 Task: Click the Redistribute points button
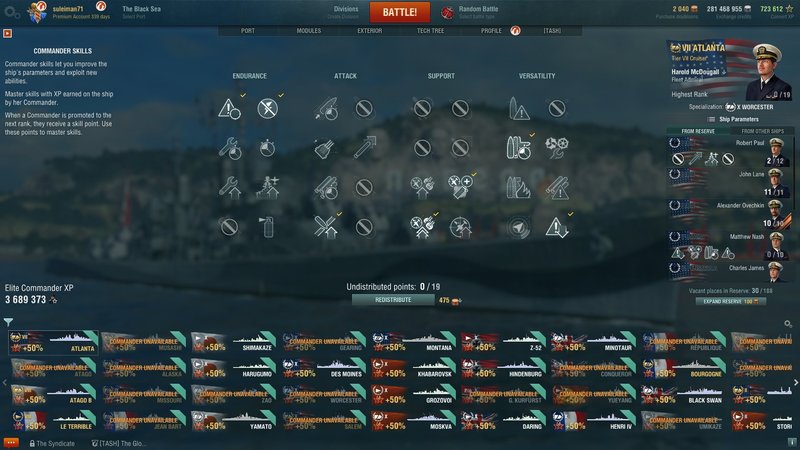tap(393, 300)
